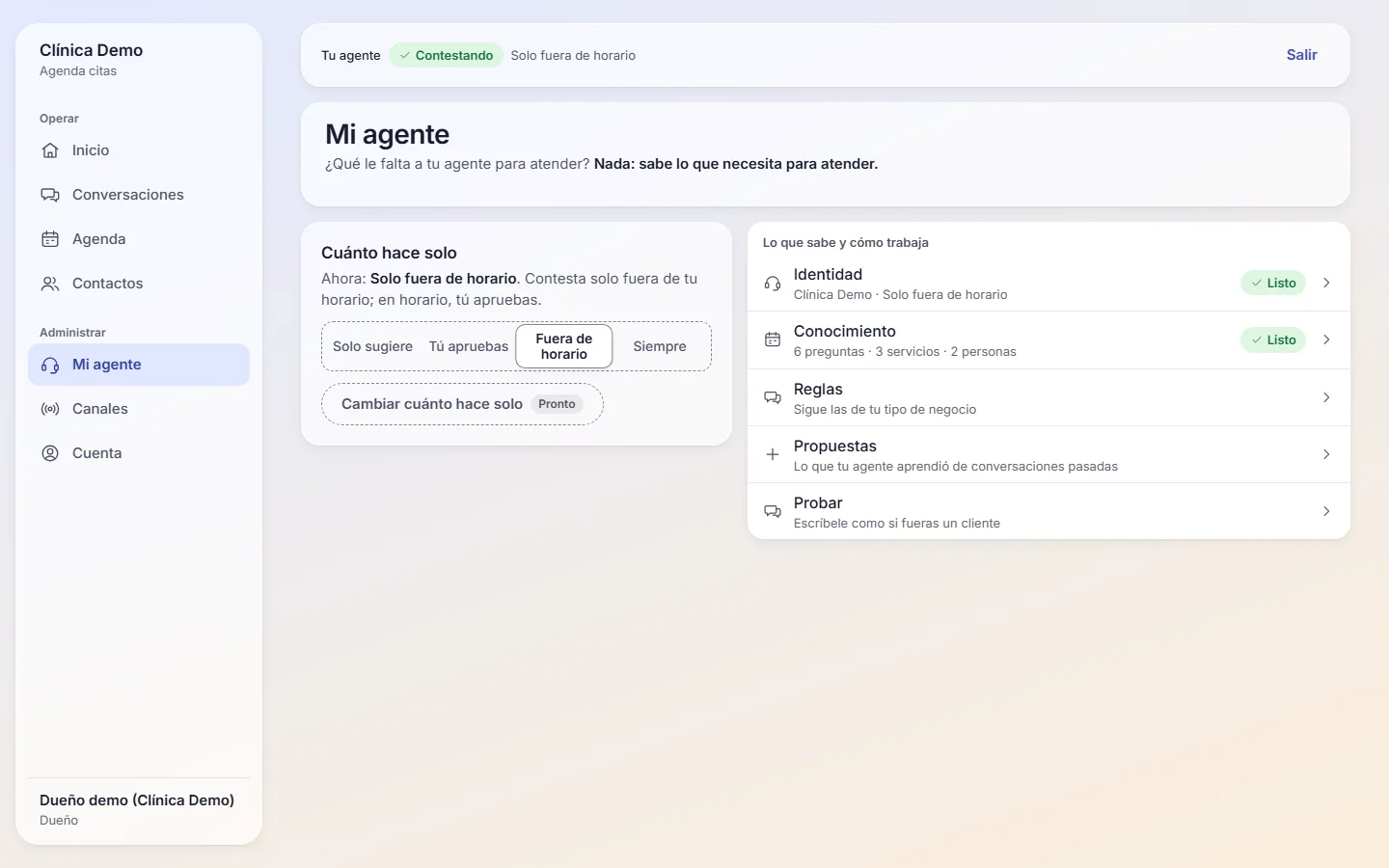Click the headset icon beside Mi agente in sidebar
The height and width of the screenshot is (868, 1389).
[x=50, y=365]
